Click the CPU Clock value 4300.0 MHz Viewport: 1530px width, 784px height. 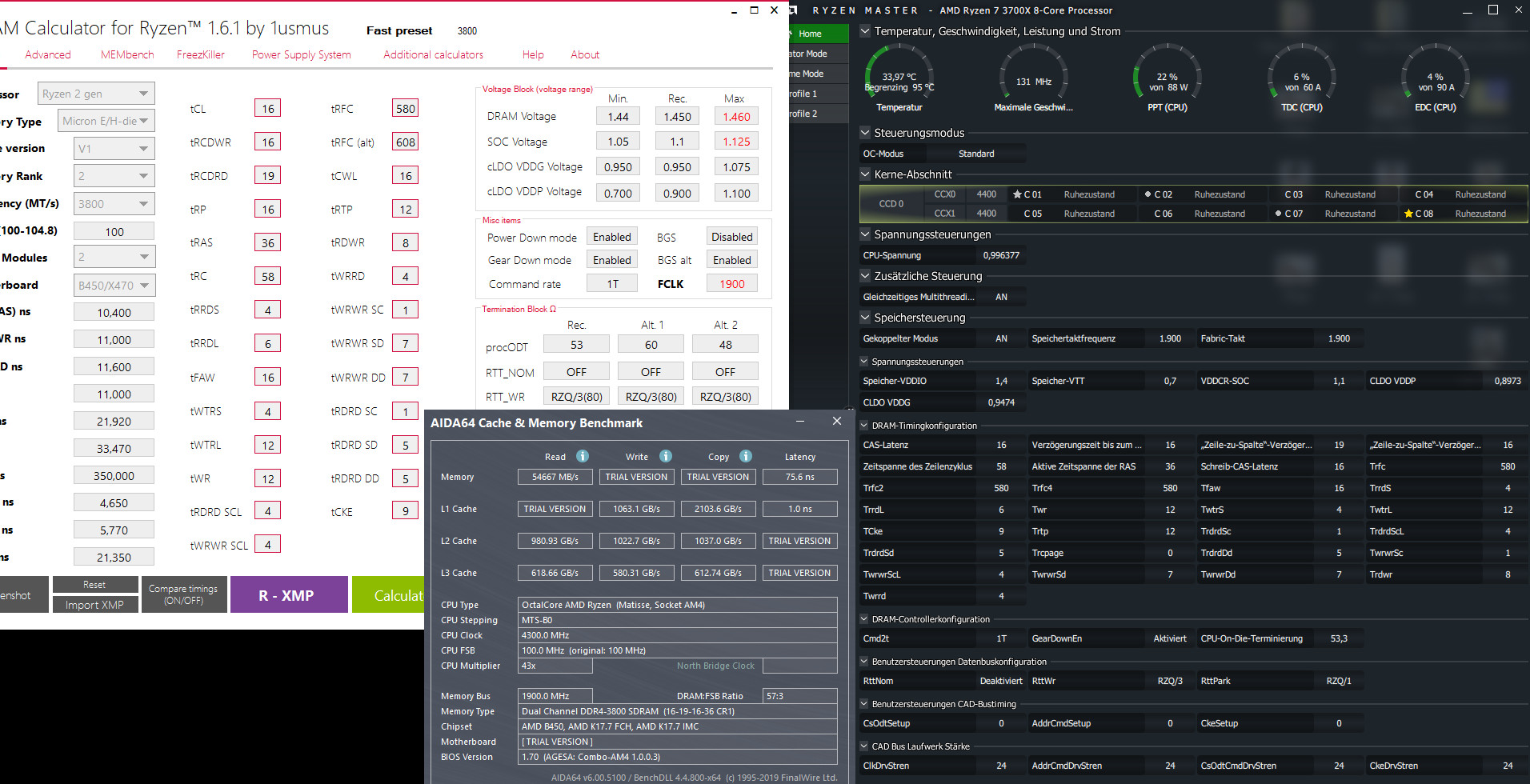[678, 635]
